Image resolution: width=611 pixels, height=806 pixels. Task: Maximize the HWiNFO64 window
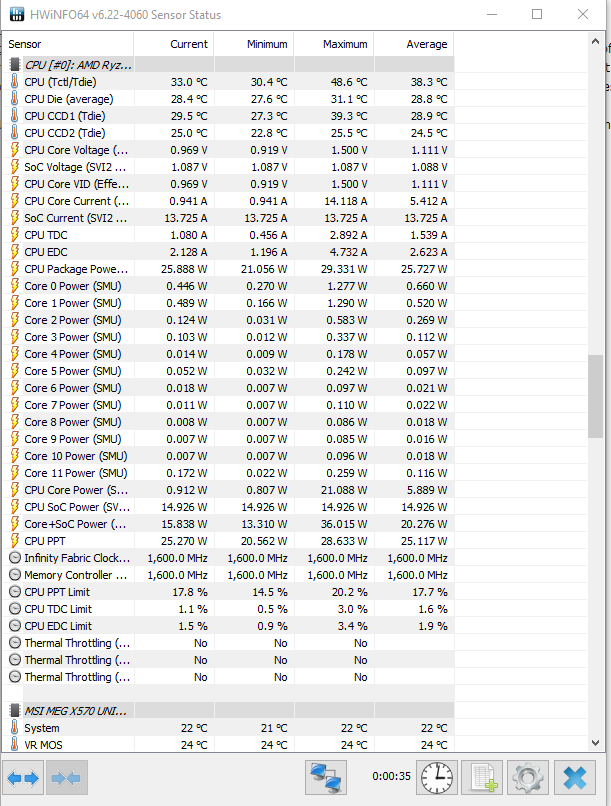click(x=537, y=14)
